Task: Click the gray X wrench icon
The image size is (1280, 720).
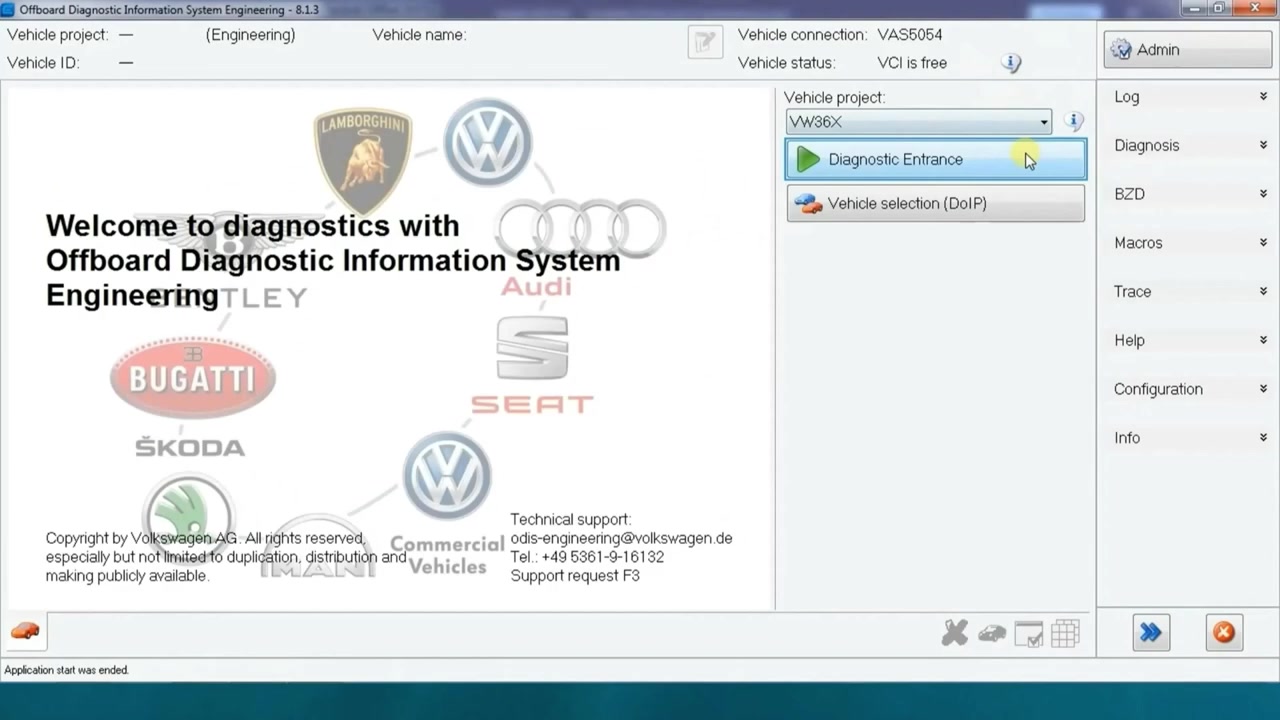Action: [955, 633]
